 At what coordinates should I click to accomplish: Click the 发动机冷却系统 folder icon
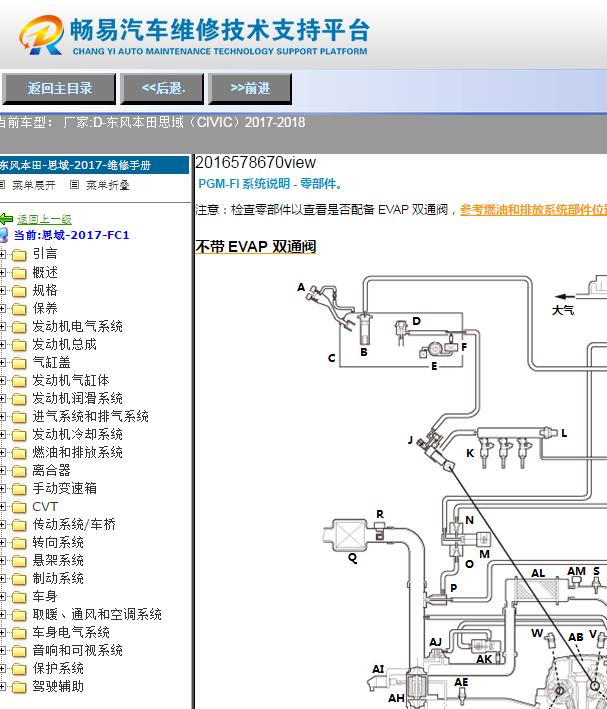pyautogui.click(x=19, y=435)
